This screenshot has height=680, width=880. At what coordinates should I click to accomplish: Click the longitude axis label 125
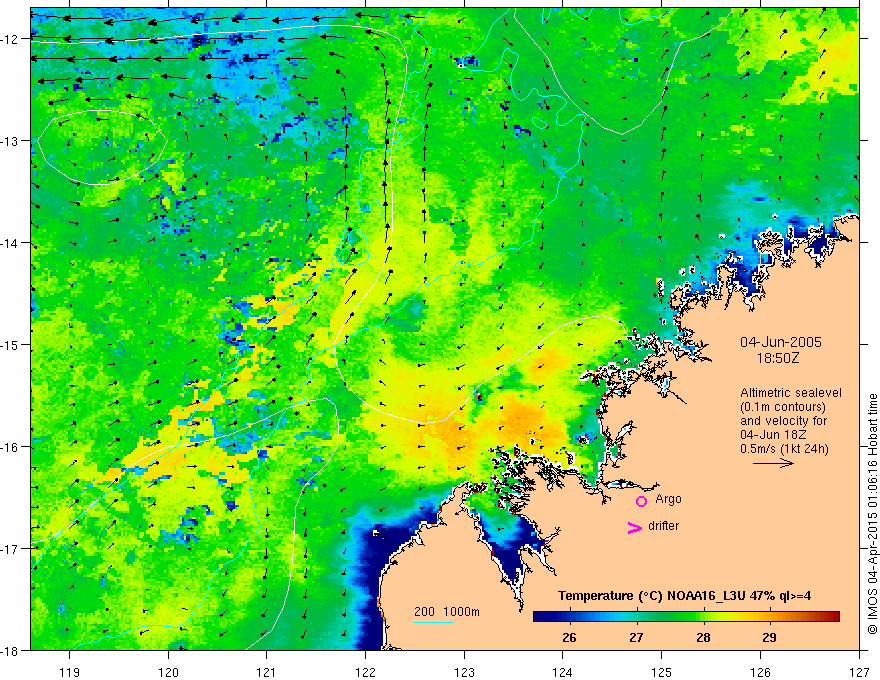coord(662,672)
